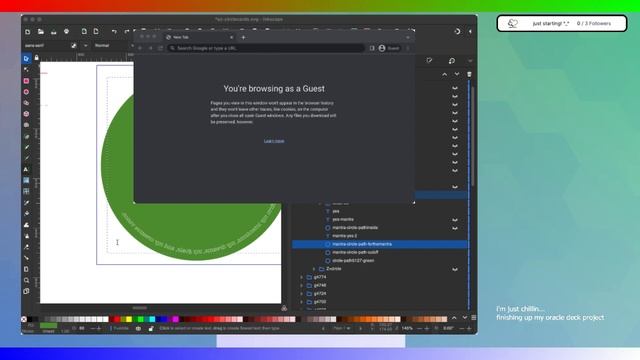Undo the last action in Inkscape
The height and width of the screenshot is (360, 640).
pos(114,31)
